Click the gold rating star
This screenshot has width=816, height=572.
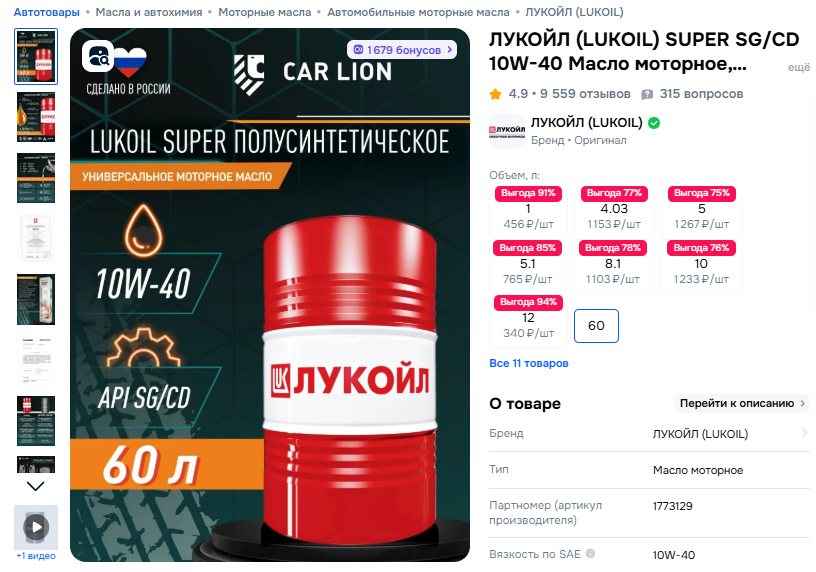click(x=495, y=94)
